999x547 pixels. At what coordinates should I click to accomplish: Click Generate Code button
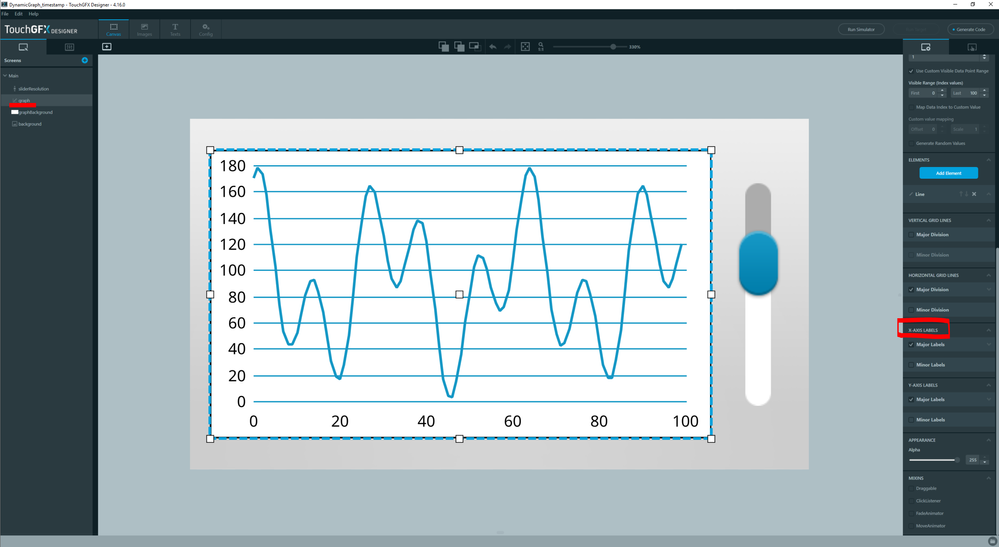pyautogui.click(x=970, y=29)
